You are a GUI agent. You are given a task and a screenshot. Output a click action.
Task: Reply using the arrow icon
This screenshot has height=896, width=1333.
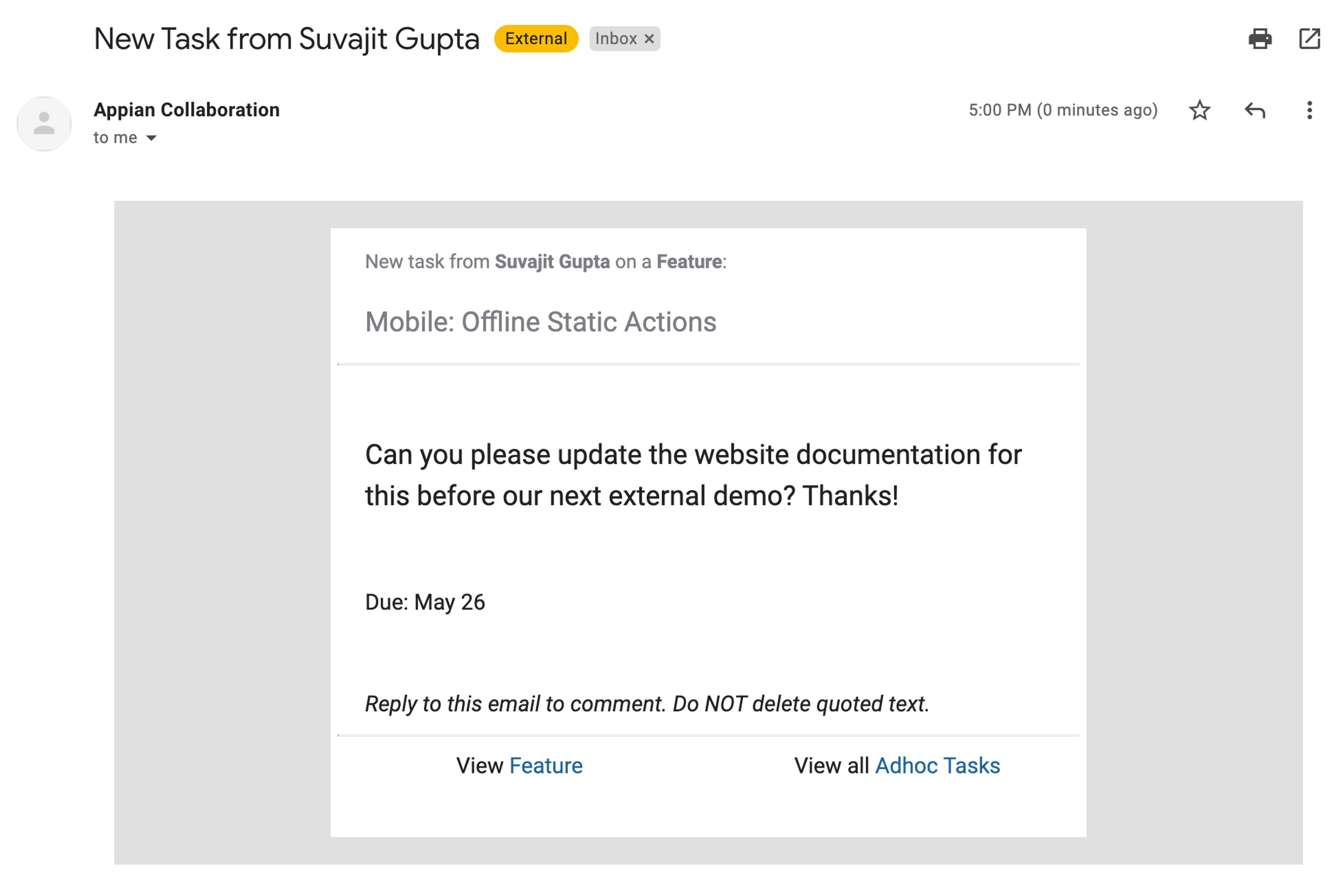click(1255, 110)
